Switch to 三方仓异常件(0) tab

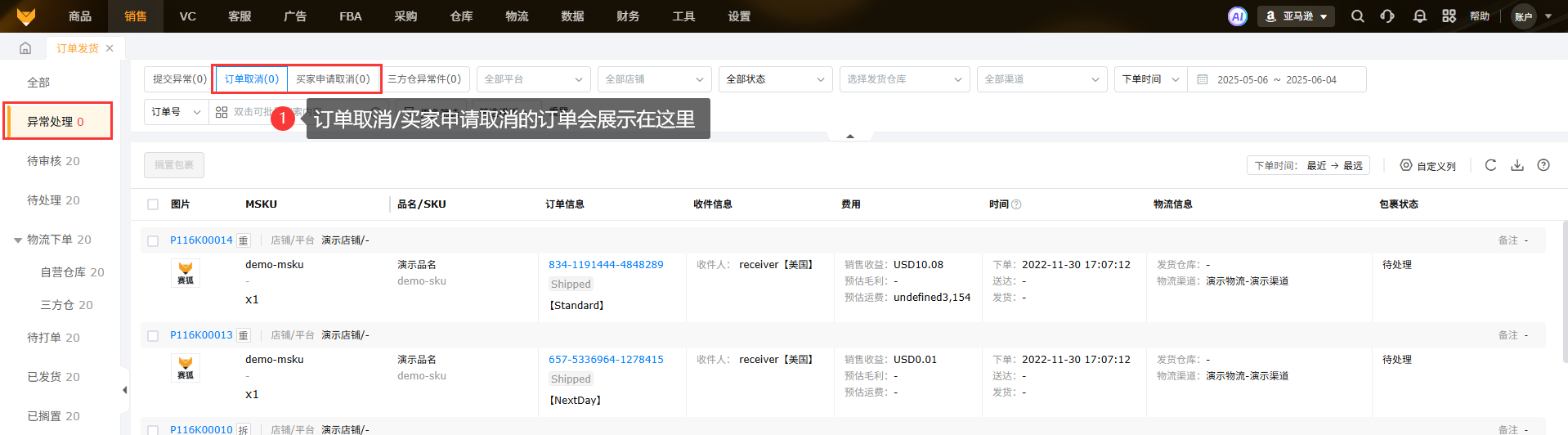click(424, 79)
